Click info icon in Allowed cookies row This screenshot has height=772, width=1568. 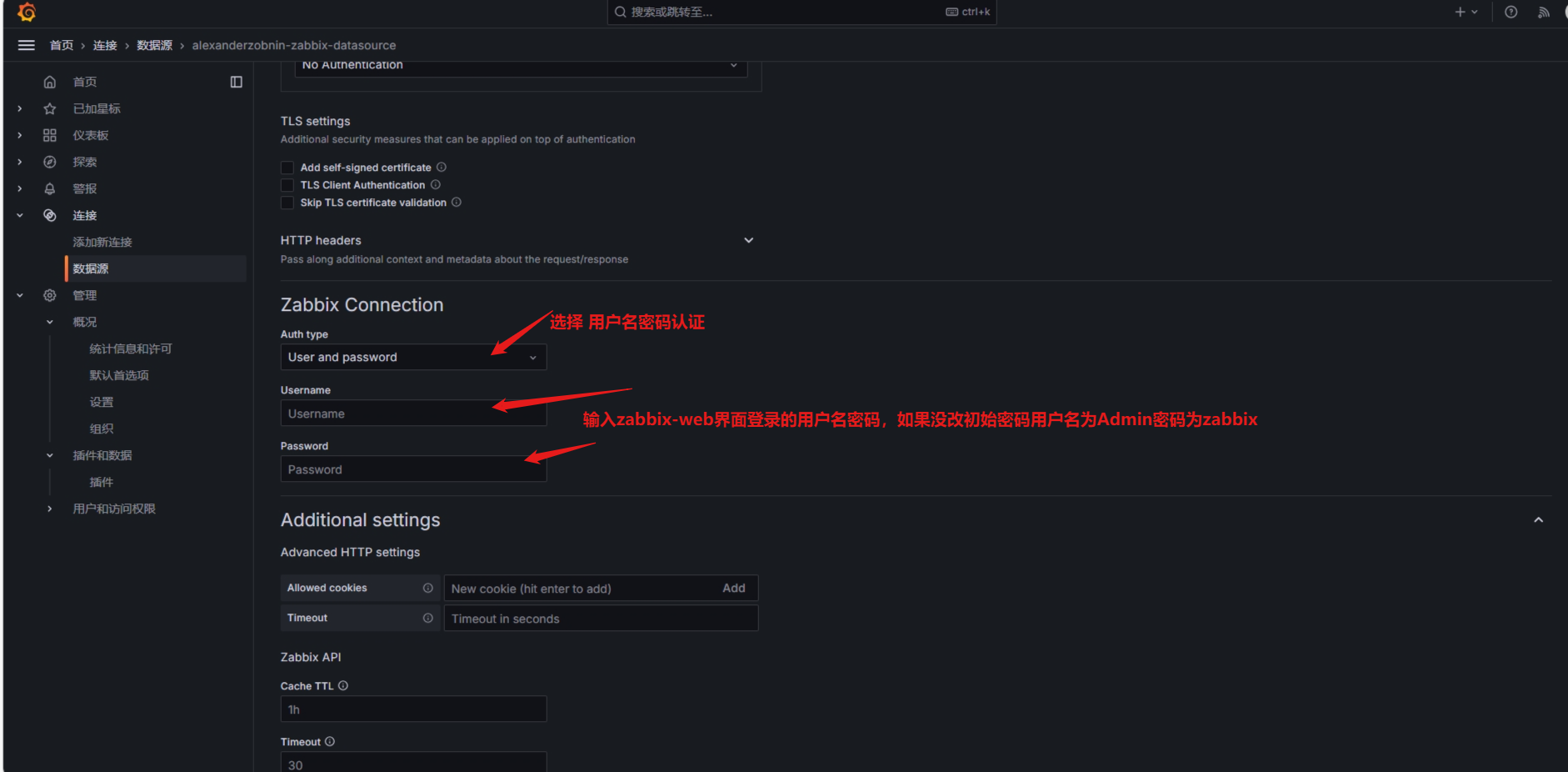pos(428,588)
